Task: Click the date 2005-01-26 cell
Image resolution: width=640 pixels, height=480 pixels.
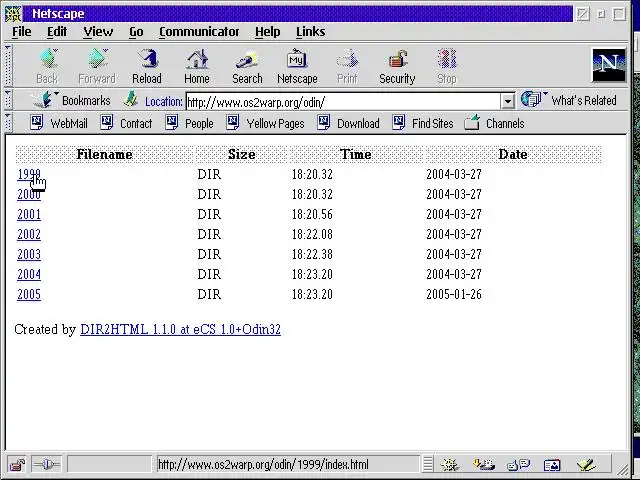Action: 454,294
